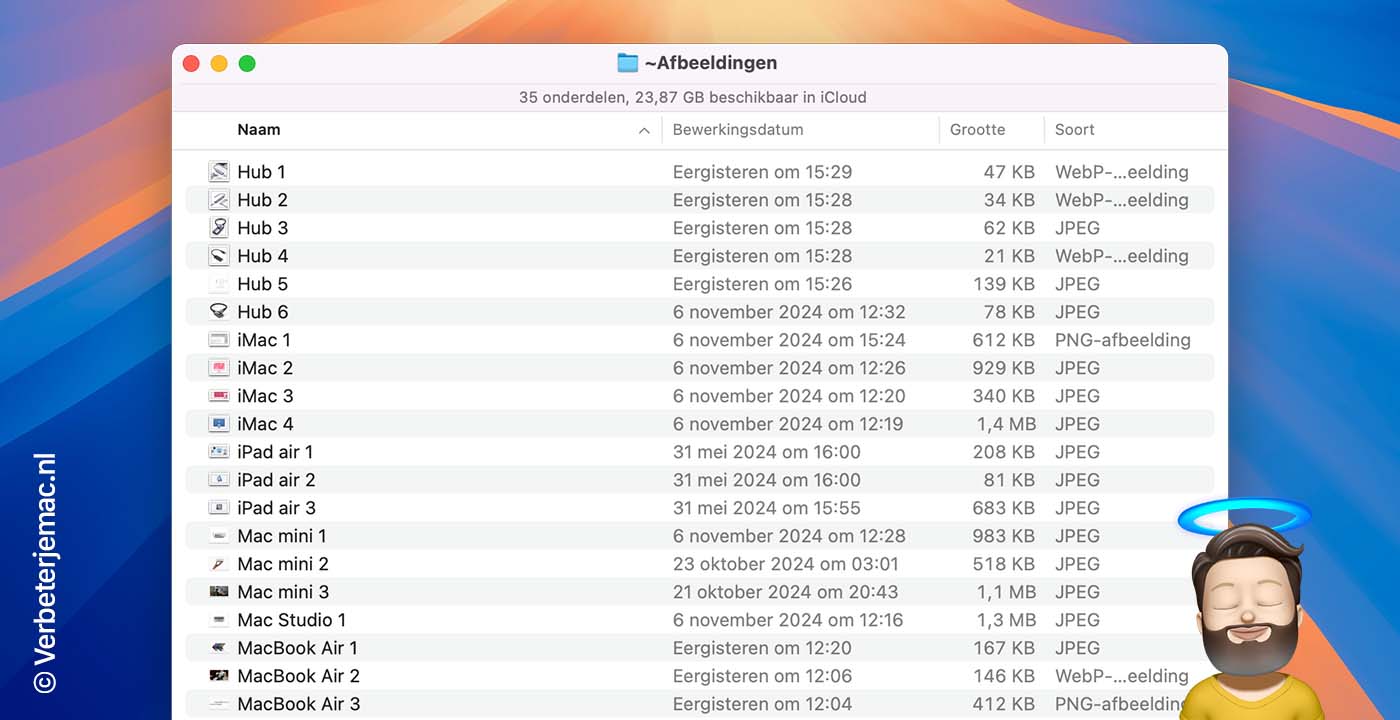This screenshot has height=720, width=1400.
Task: Toggle sort direction arrow in Naam column
Action: [644, 130]
